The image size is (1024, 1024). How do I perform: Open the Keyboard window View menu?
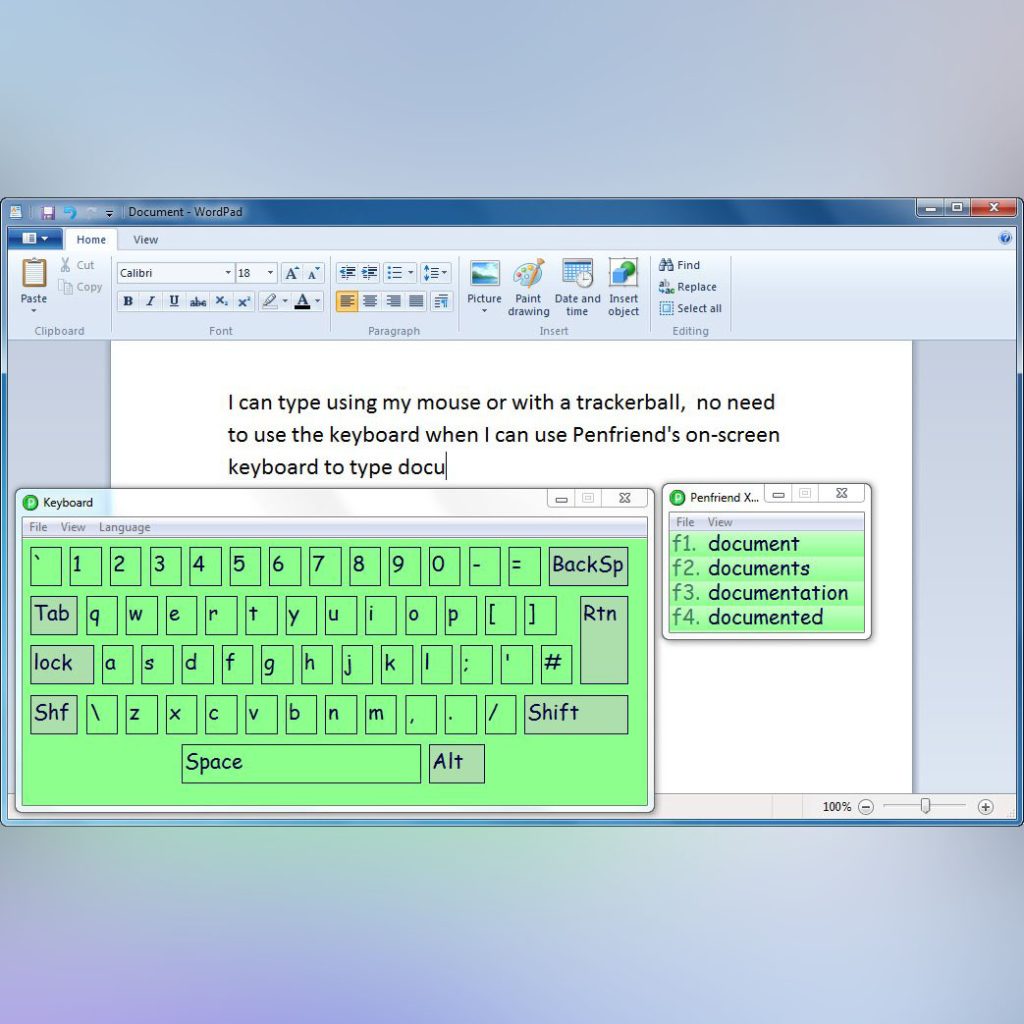click(73, 527)
